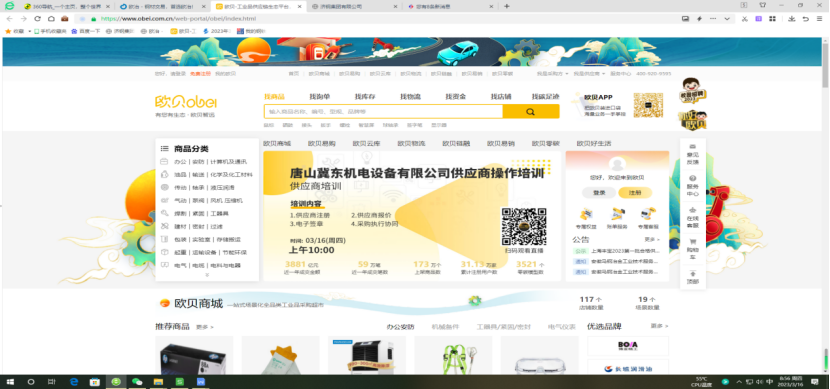Select the 找资金 search tab

(x=456, y=97)
